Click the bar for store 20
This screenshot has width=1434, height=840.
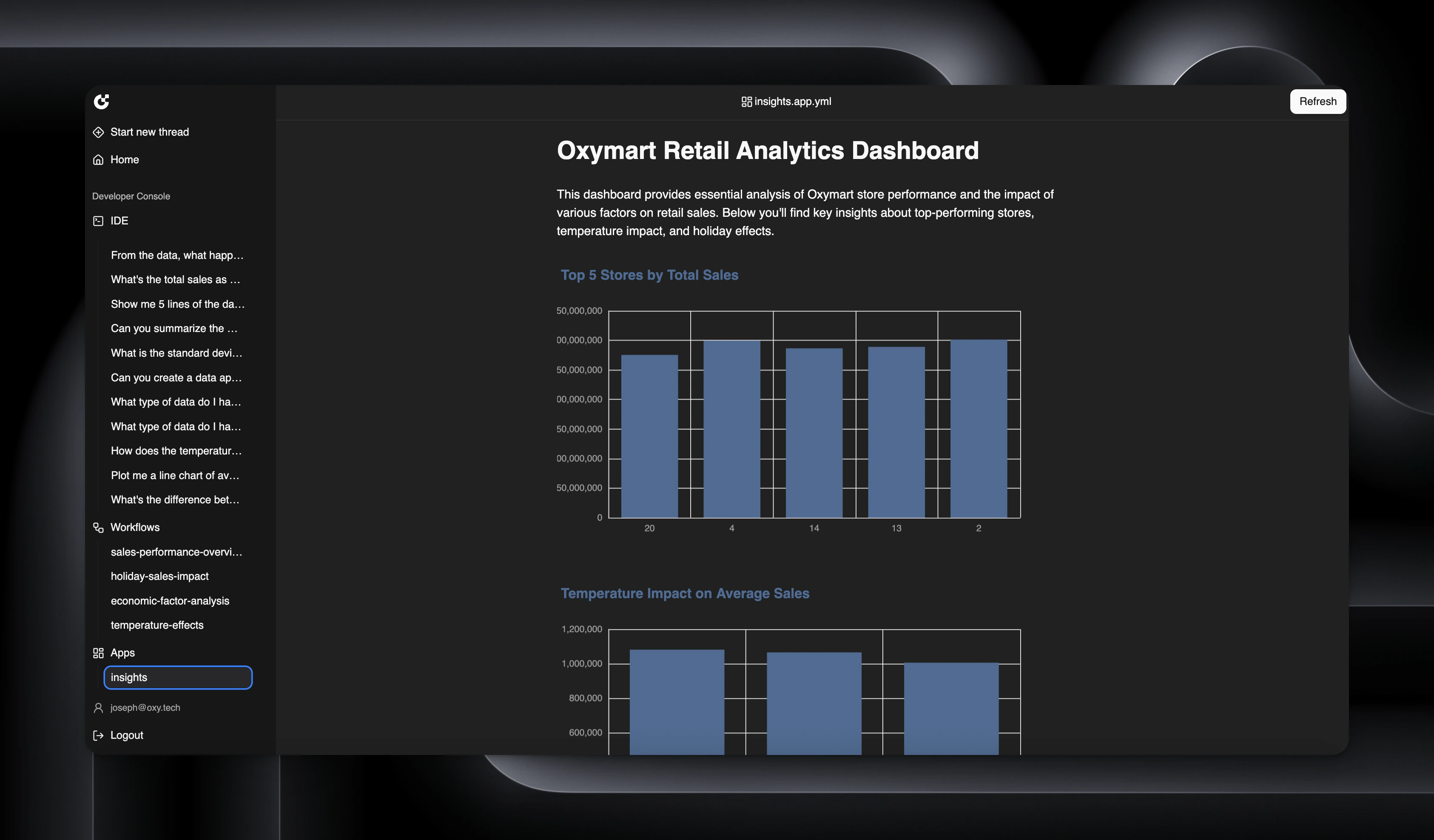[649, 436]
